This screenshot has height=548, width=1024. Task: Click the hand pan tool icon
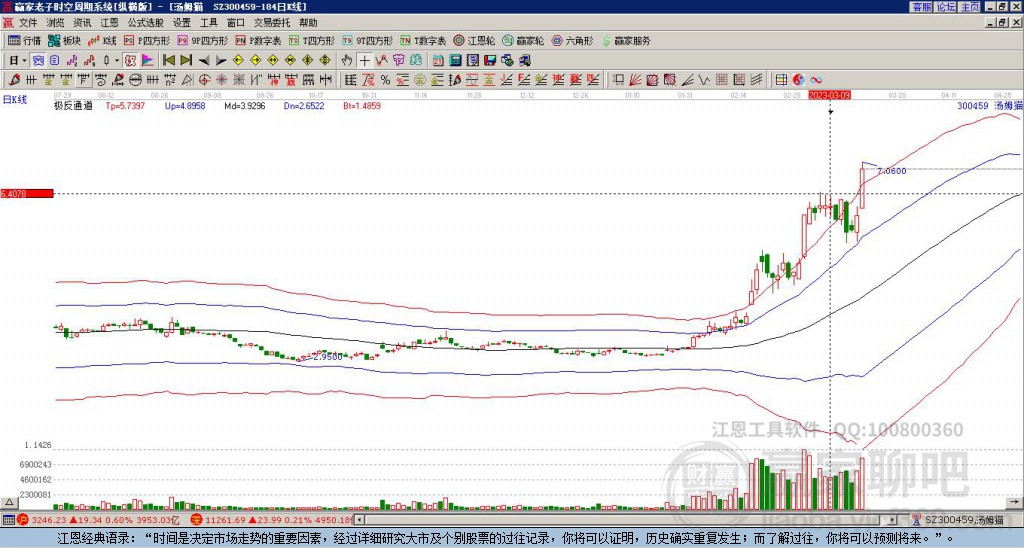pyautogui.click(x=346, y=60)
